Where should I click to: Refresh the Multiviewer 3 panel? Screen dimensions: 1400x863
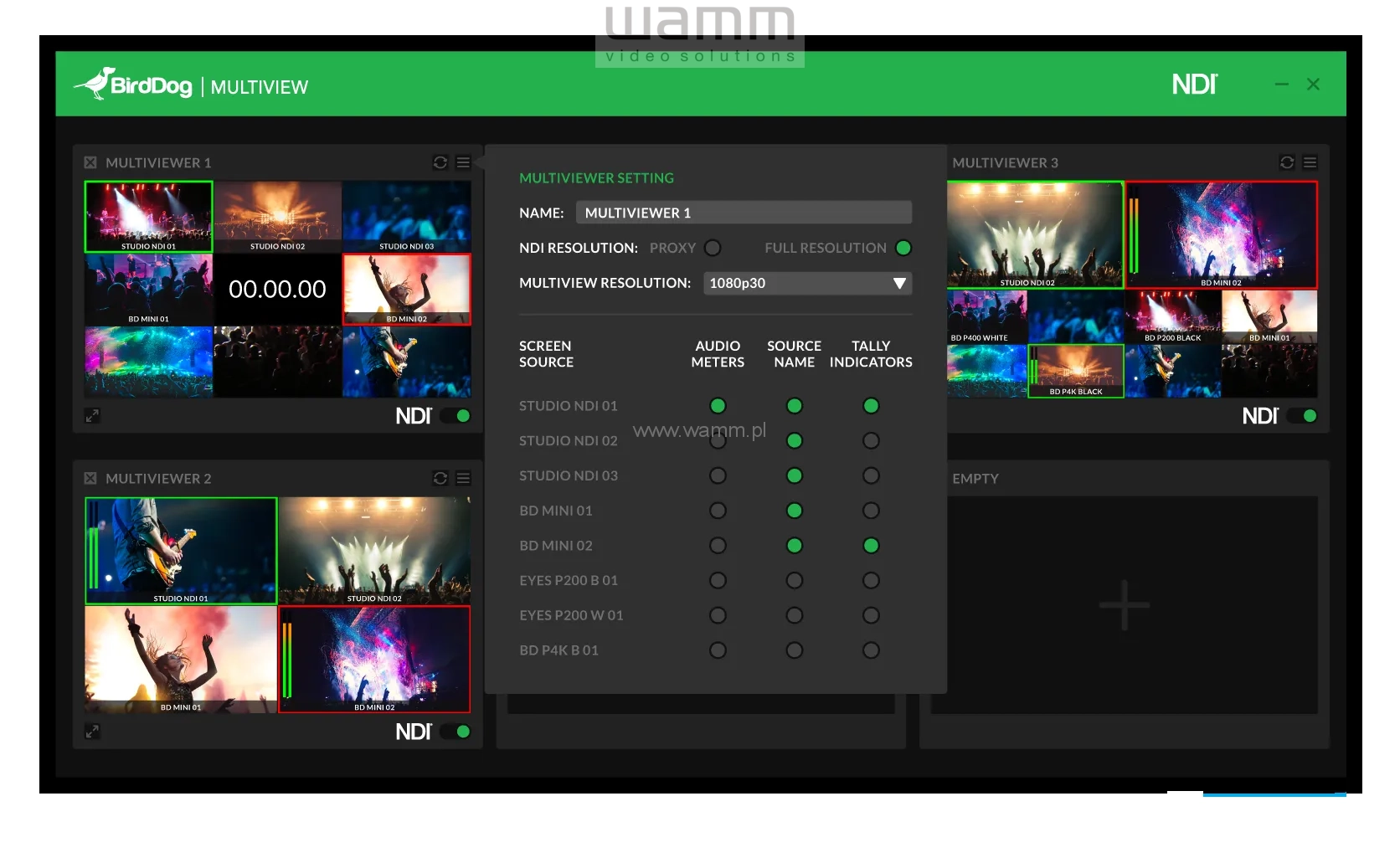tap(1288, 162)
